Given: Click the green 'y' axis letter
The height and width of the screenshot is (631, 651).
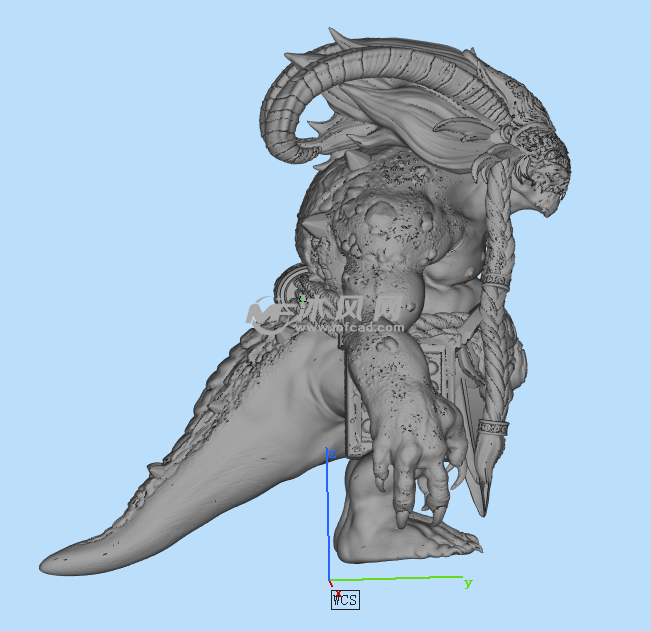Looking at the screenshot, I should tap(468, 582).
